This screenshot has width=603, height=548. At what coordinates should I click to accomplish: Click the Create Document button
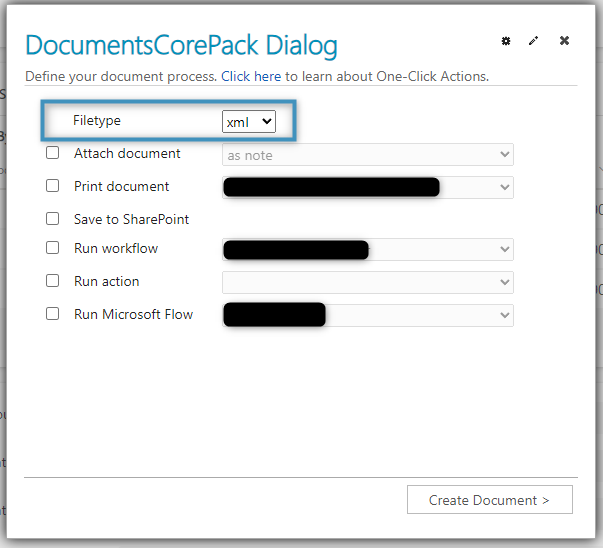point(490,500)
